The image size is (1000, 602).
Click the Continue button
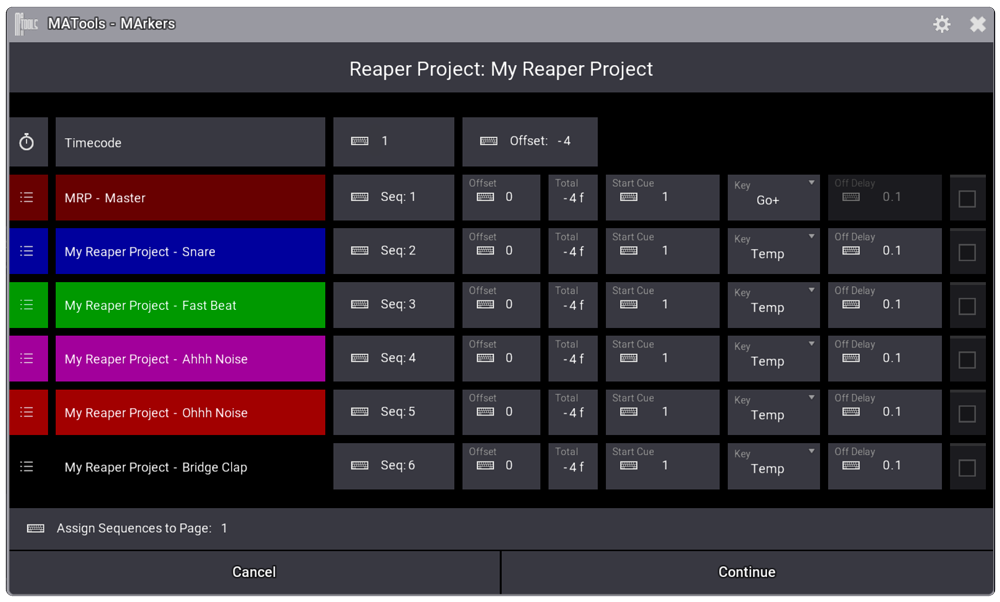pos(747,572)
